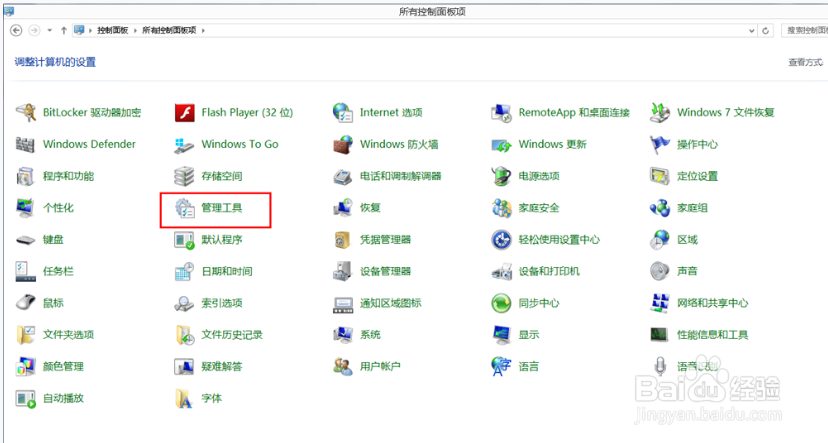Open the 鼠标 mouse icon
This screenshot has height=443, width=828.
click(25, 303)
